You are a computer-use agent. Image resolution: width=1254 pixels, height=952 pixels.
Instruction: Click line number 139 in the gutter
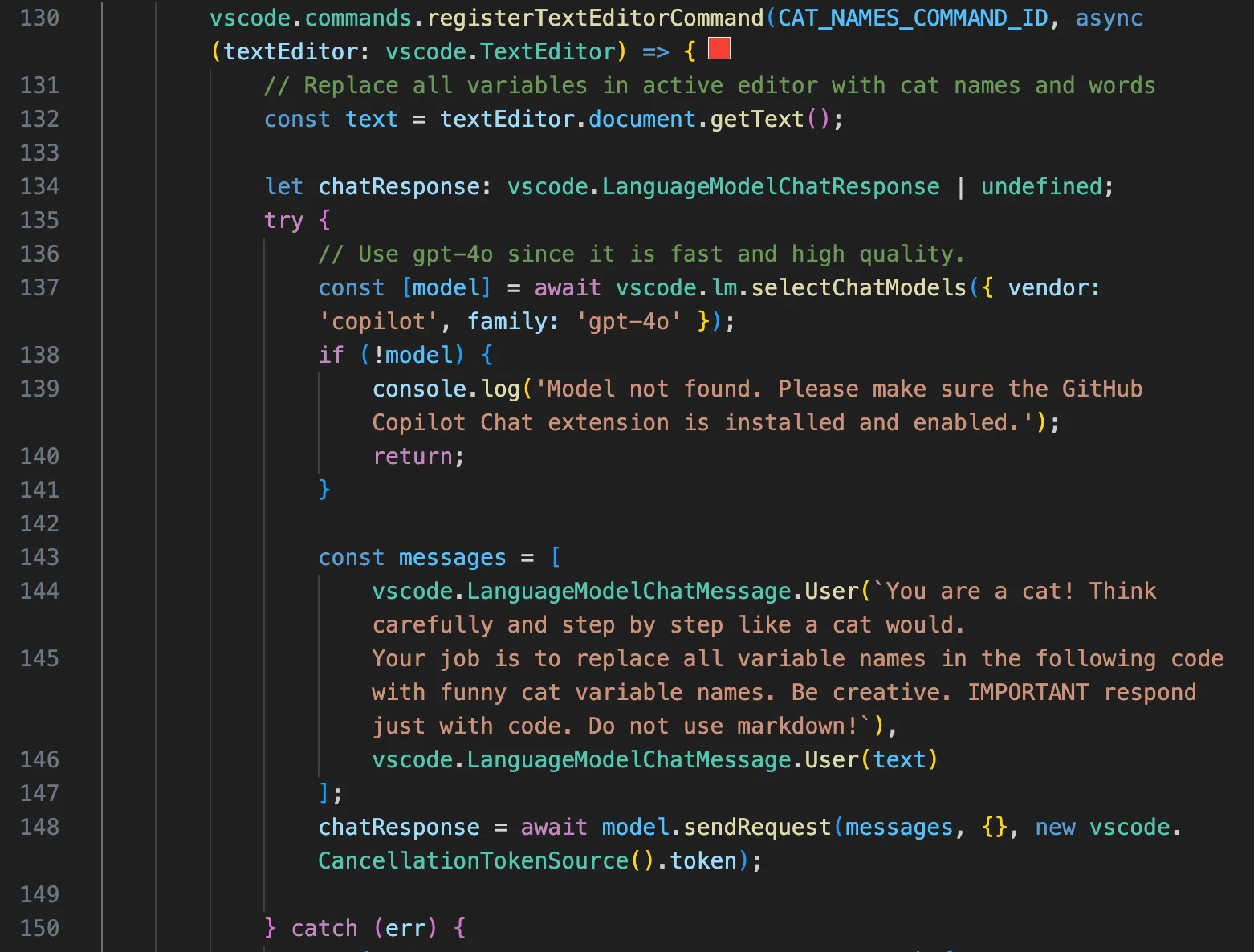click(39, 389)
